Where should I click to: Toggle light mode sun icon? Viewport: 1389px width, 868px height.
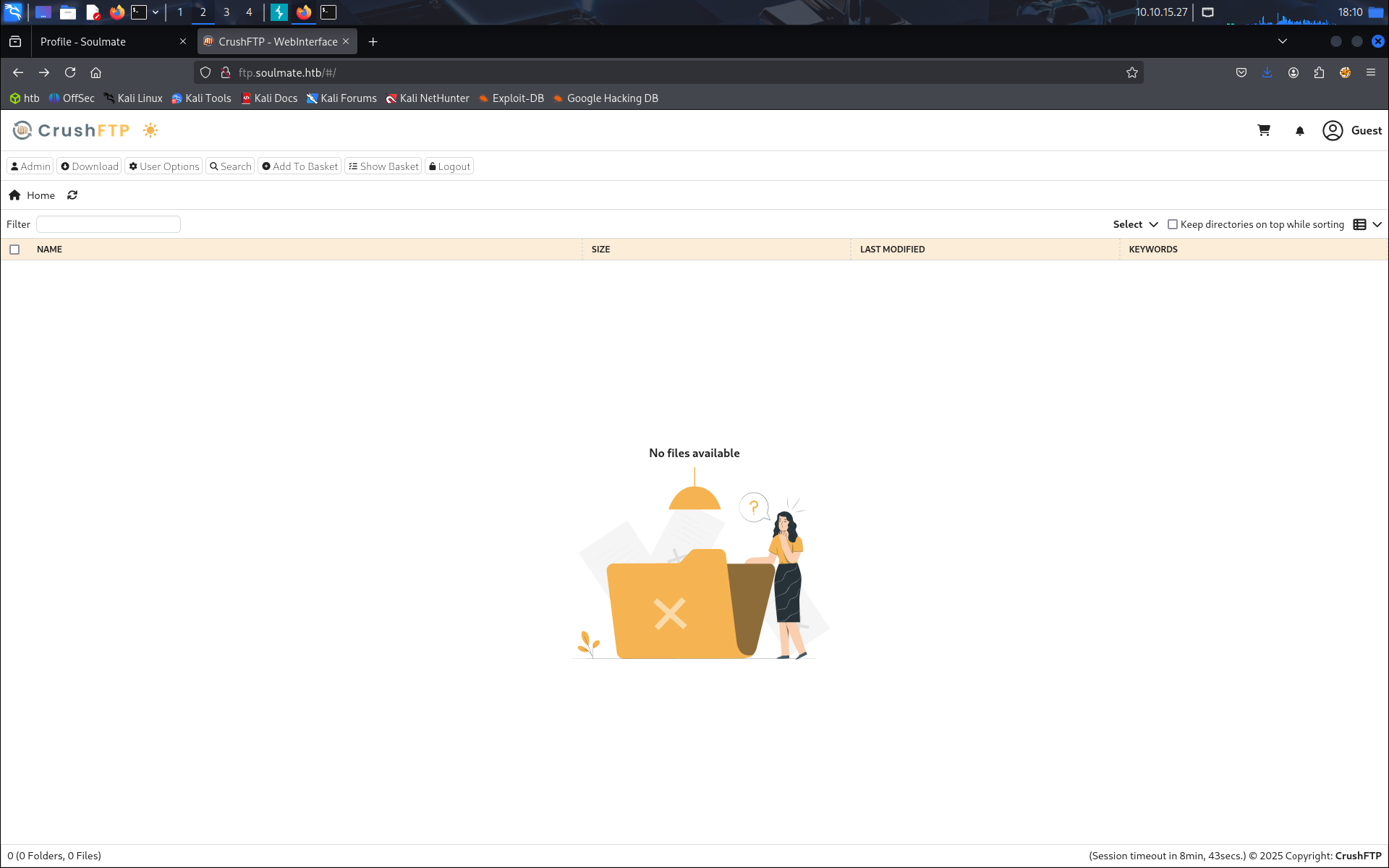point(150,130)
